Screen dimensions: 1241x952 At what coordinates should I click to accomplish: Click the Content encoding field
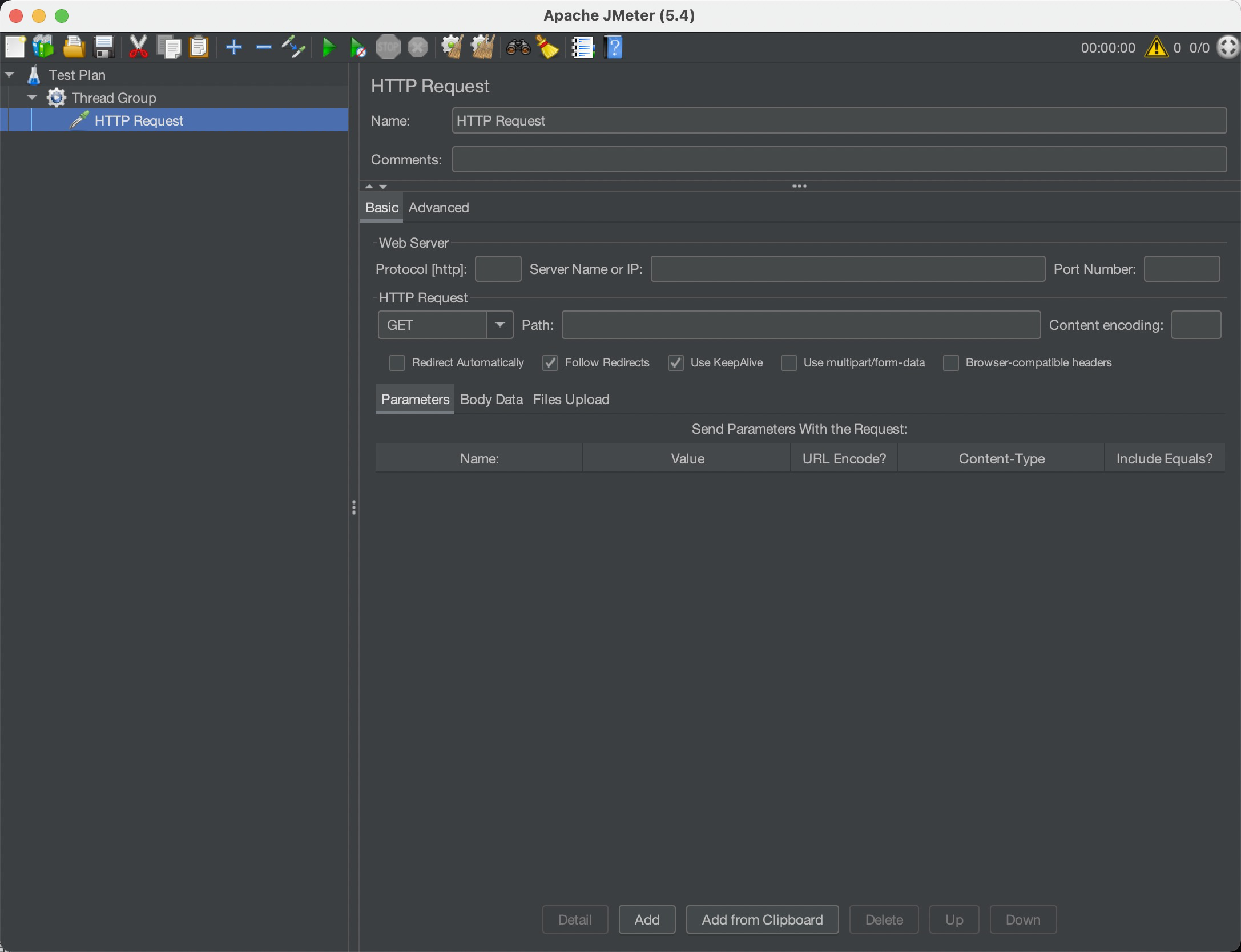(1196, 325)
